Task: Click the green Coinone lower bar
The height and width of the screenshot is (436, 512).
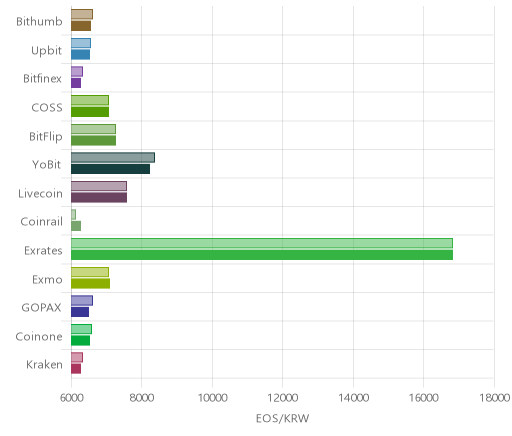Action: click(80, 341)
